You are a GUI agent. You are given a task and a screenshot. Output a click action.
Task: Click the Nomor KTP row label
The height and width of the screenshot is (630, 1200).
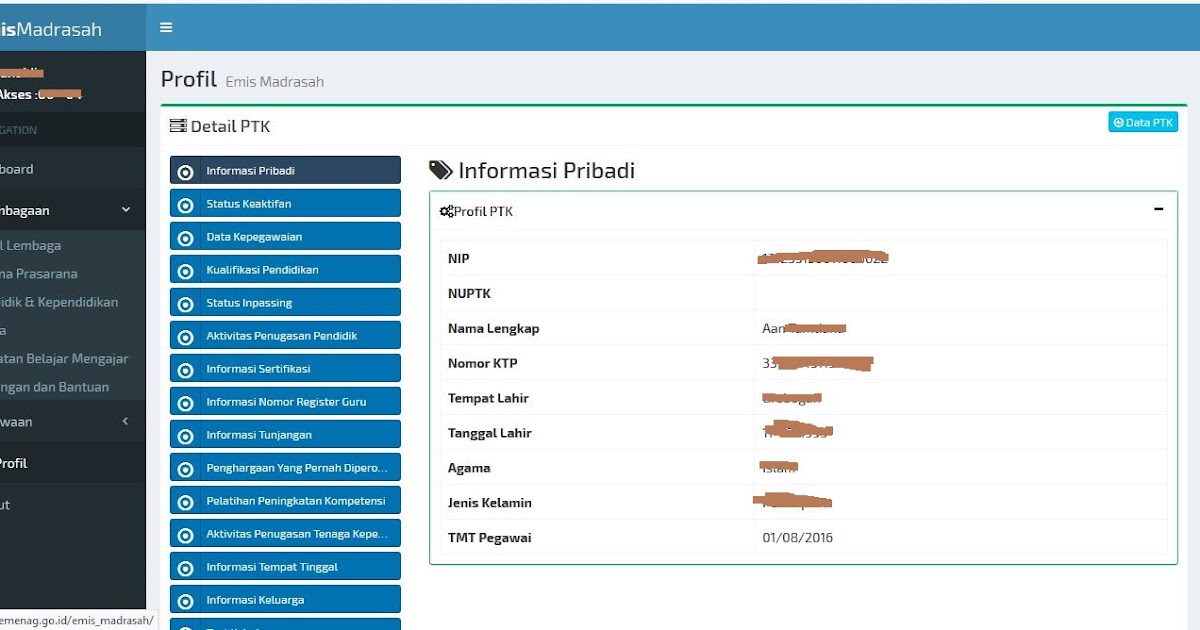click(482, 363)
